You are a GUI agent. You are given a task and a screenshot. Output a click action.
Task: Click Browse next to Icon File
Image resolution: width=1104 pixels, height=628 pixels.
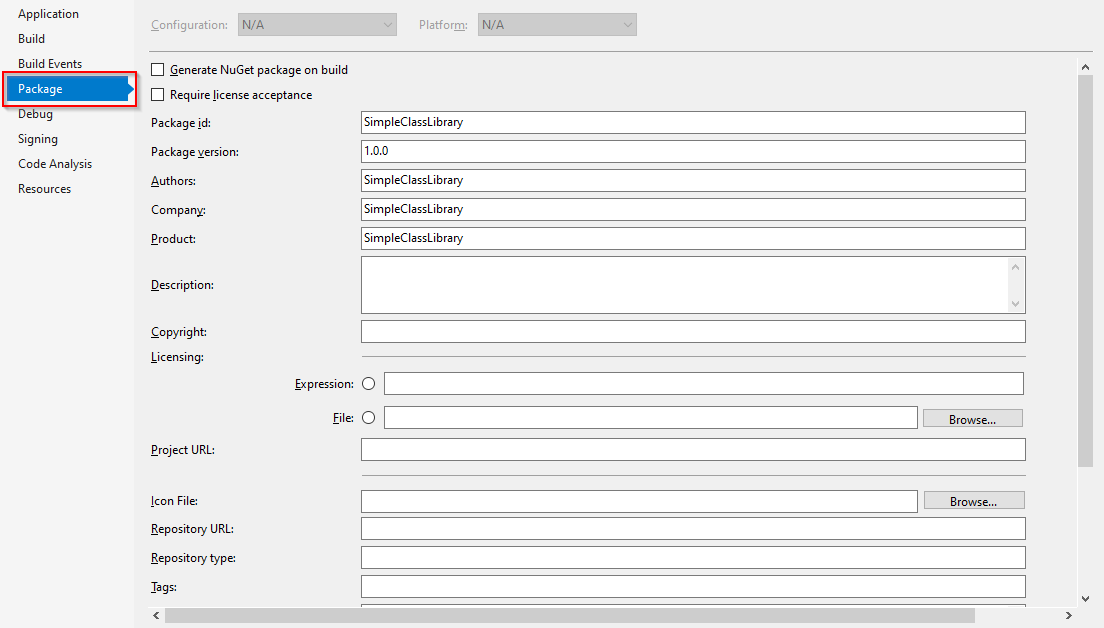(973, 500)
